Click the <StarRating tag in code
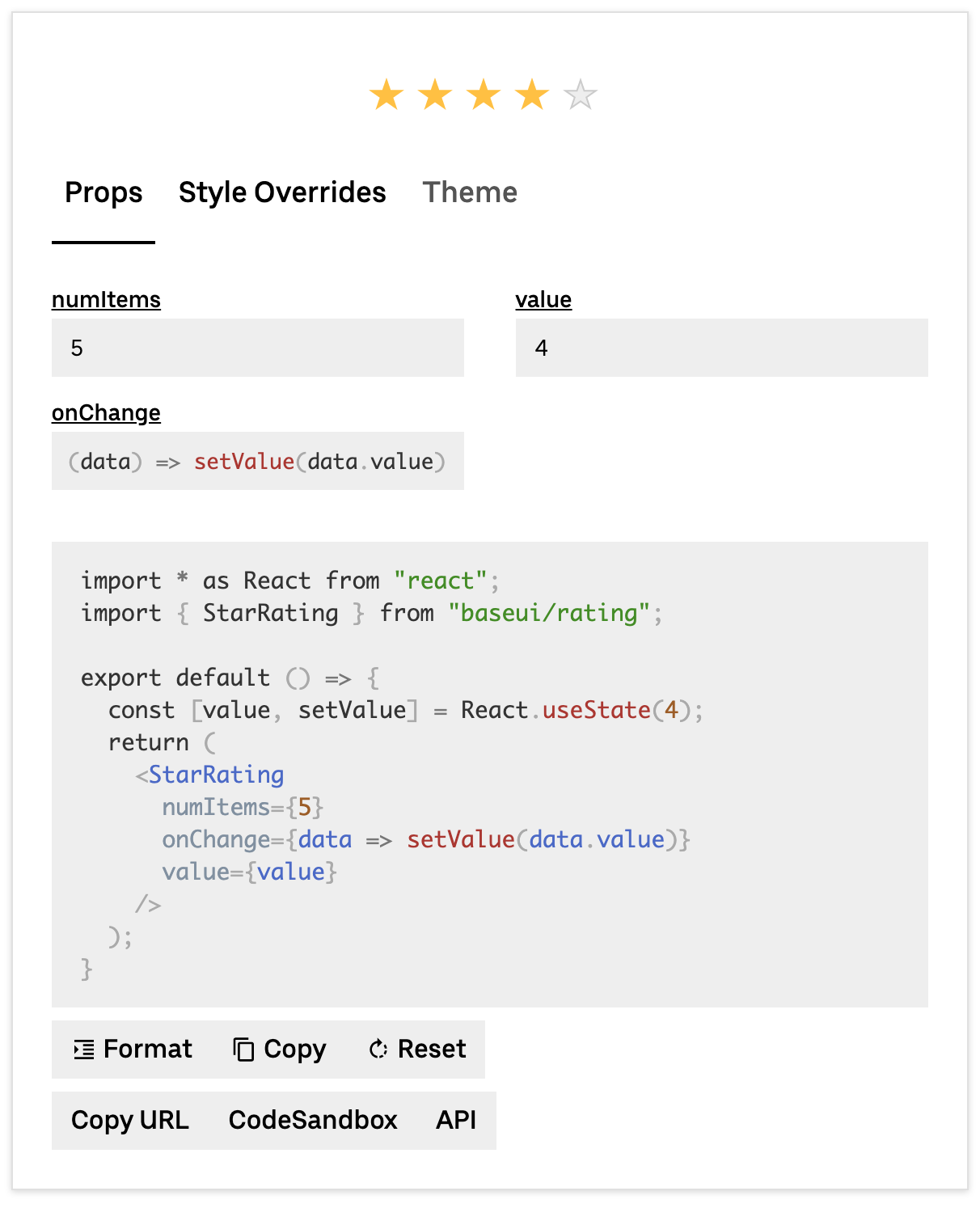Image resolution: width=980 pixels, height=1208 pixels. 209,775
